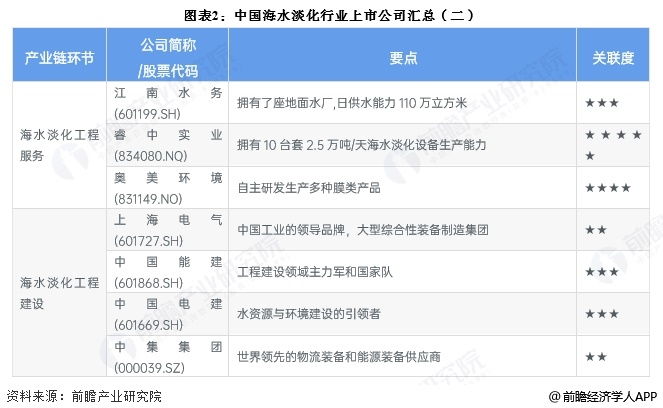Click the chart title 图表2：中国海水淡化行业上市公司汇总（二）

click(x=330, y=16)
